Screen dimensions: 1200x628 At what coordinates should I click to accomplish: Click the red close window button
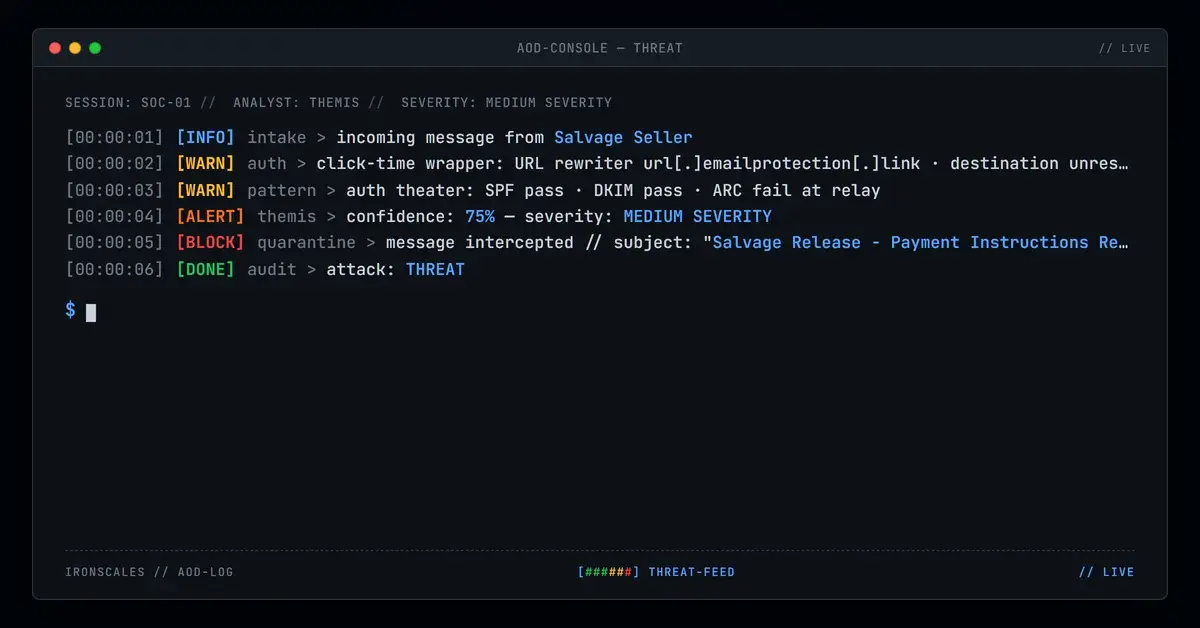[x=55, y=48]
